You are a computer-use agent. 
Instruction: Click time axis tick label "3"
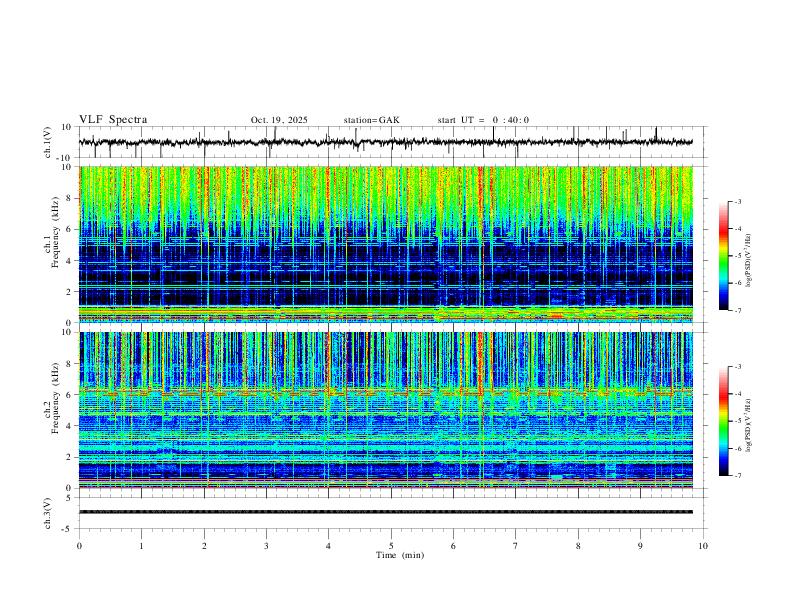click(x=266, y=546)
